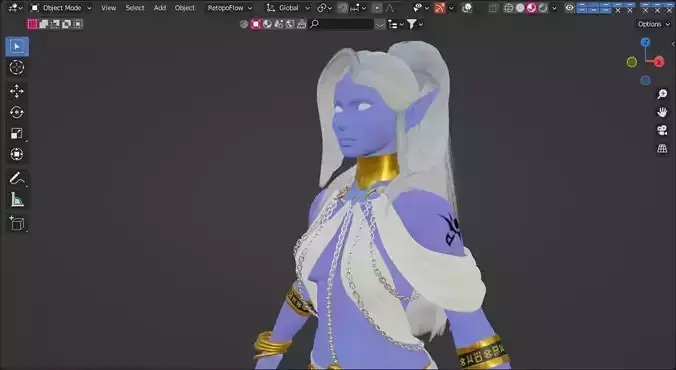Image resolution: width=676 pixels, height=370 pixels.
Task: Open the pivot point dropdown
Action: tap(324, 8)
